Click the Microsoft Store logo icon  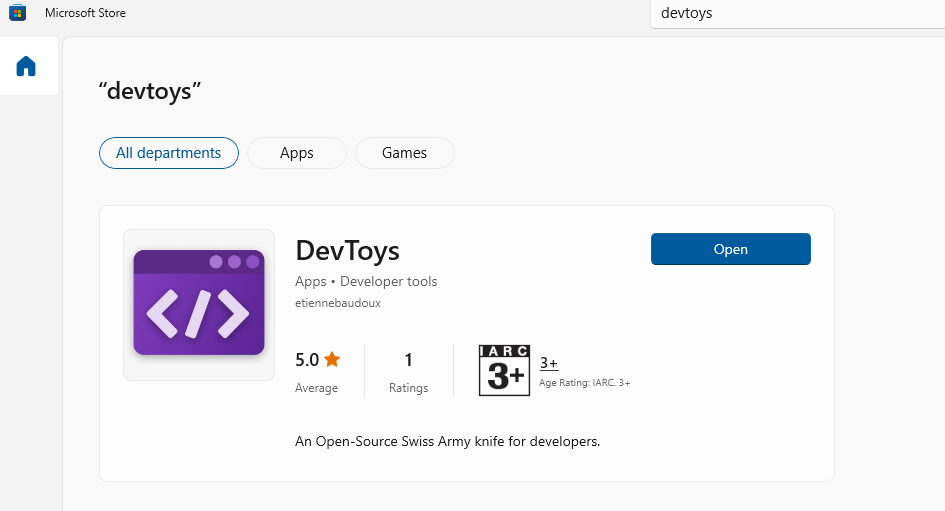(x=17, y=13)
